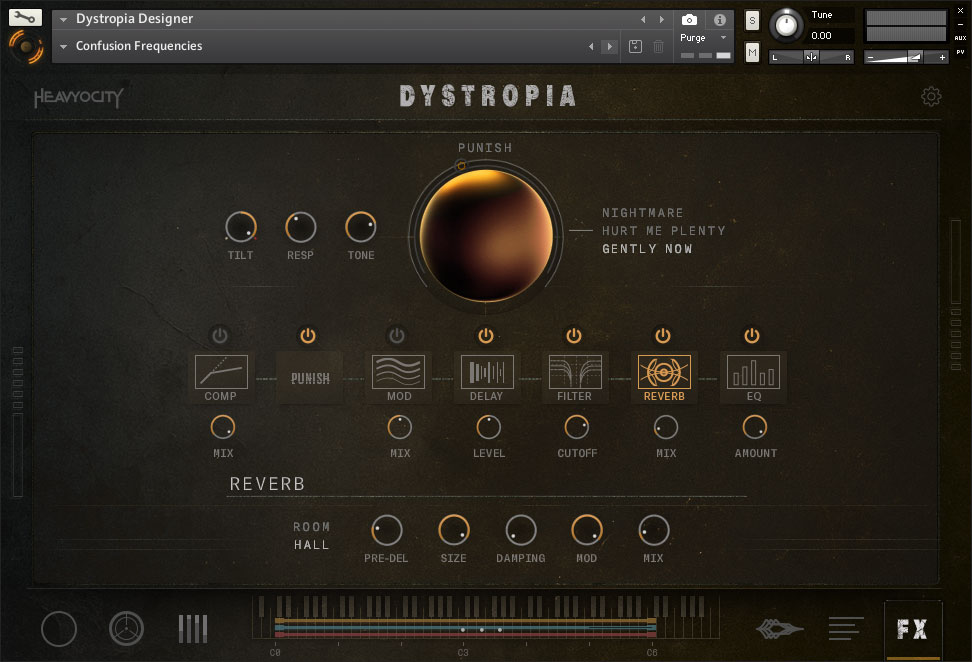
Task: Turn off the REVERB power toggle
Action: point(663,335)
